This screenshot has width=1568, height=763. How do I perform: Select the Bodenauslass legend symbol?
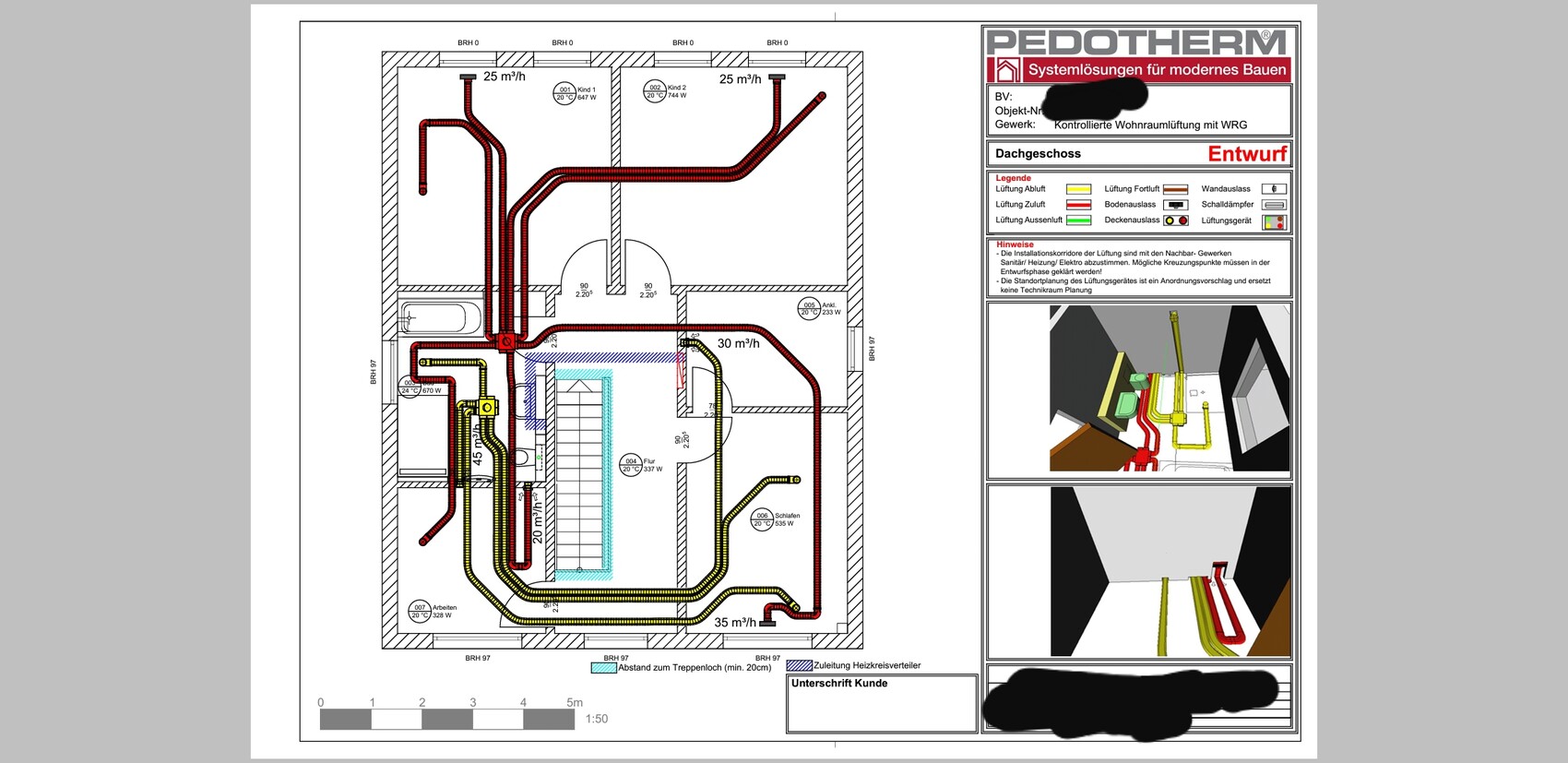click(x=1175, y=205)
